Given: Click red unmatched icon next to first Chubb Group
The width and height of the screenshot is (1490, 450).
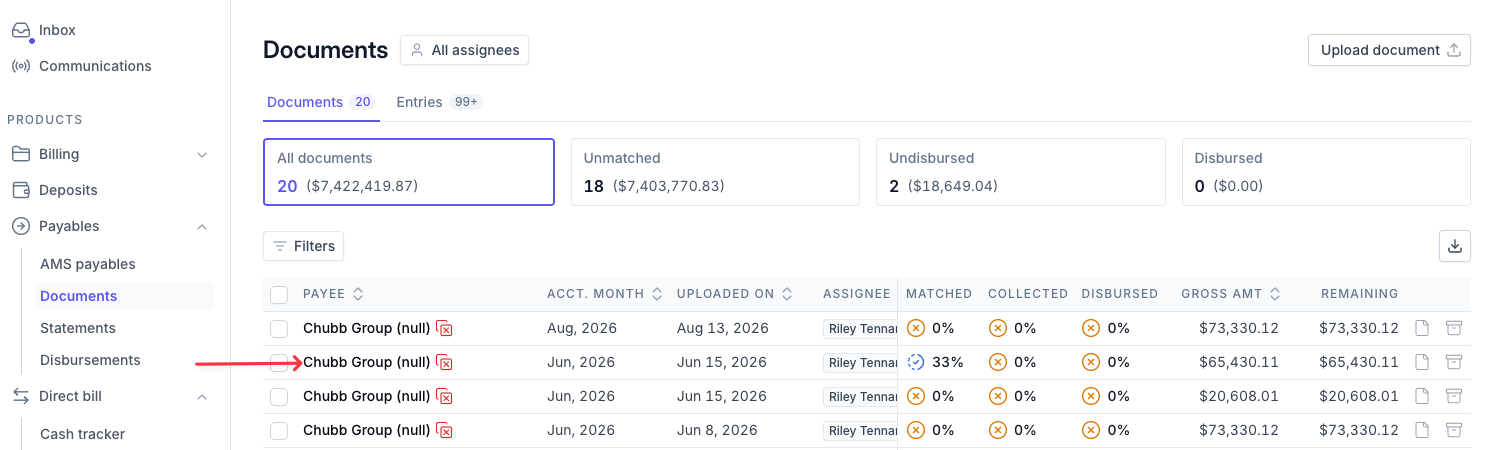Looking at the screenshot, I should [x=445, y=328].
